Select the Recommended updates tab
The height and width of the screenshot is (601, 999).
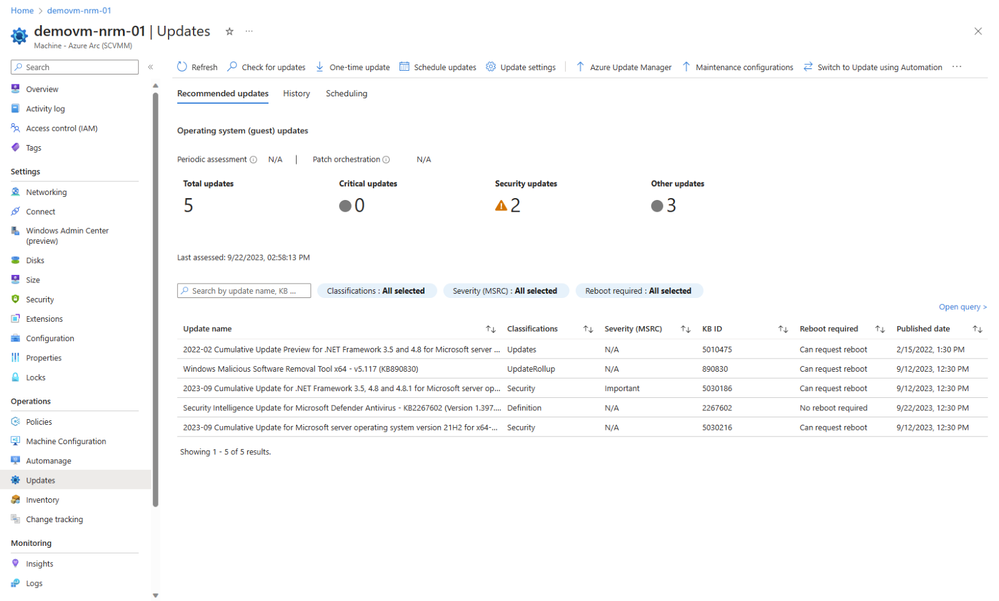(222, 94)
